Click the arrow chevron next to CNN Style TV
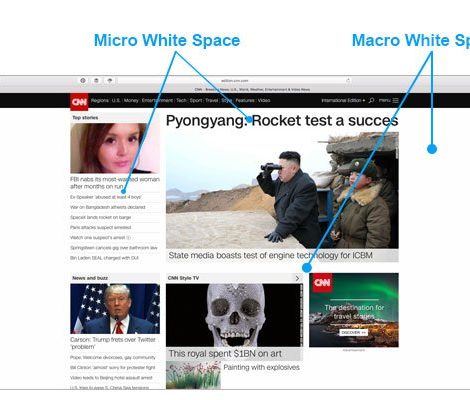 pyautogui.click(x=297, y=278)
